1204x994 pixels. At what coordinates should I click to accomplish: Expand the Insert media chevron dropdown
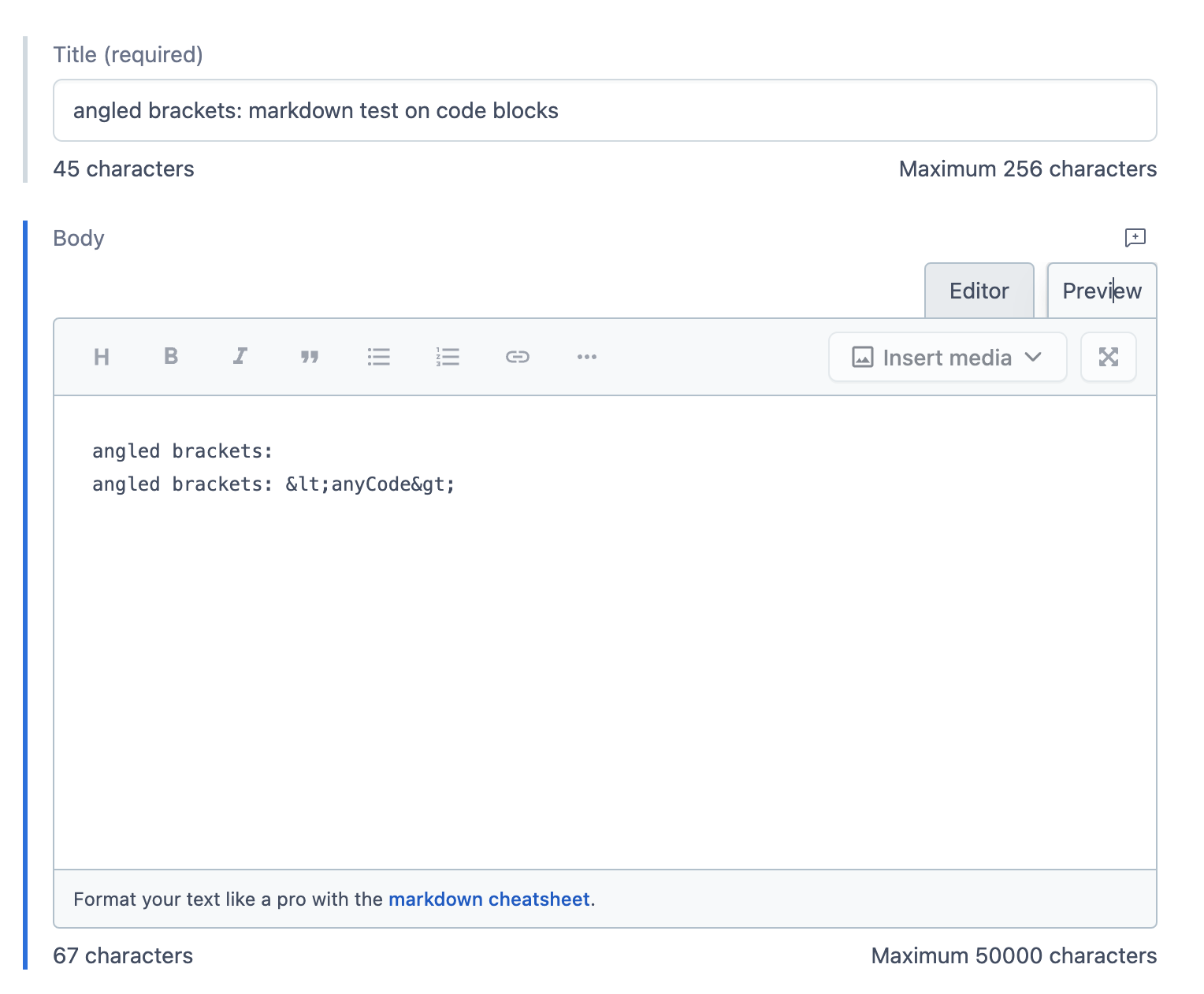pyautogui.click(x=1035, y=357)
